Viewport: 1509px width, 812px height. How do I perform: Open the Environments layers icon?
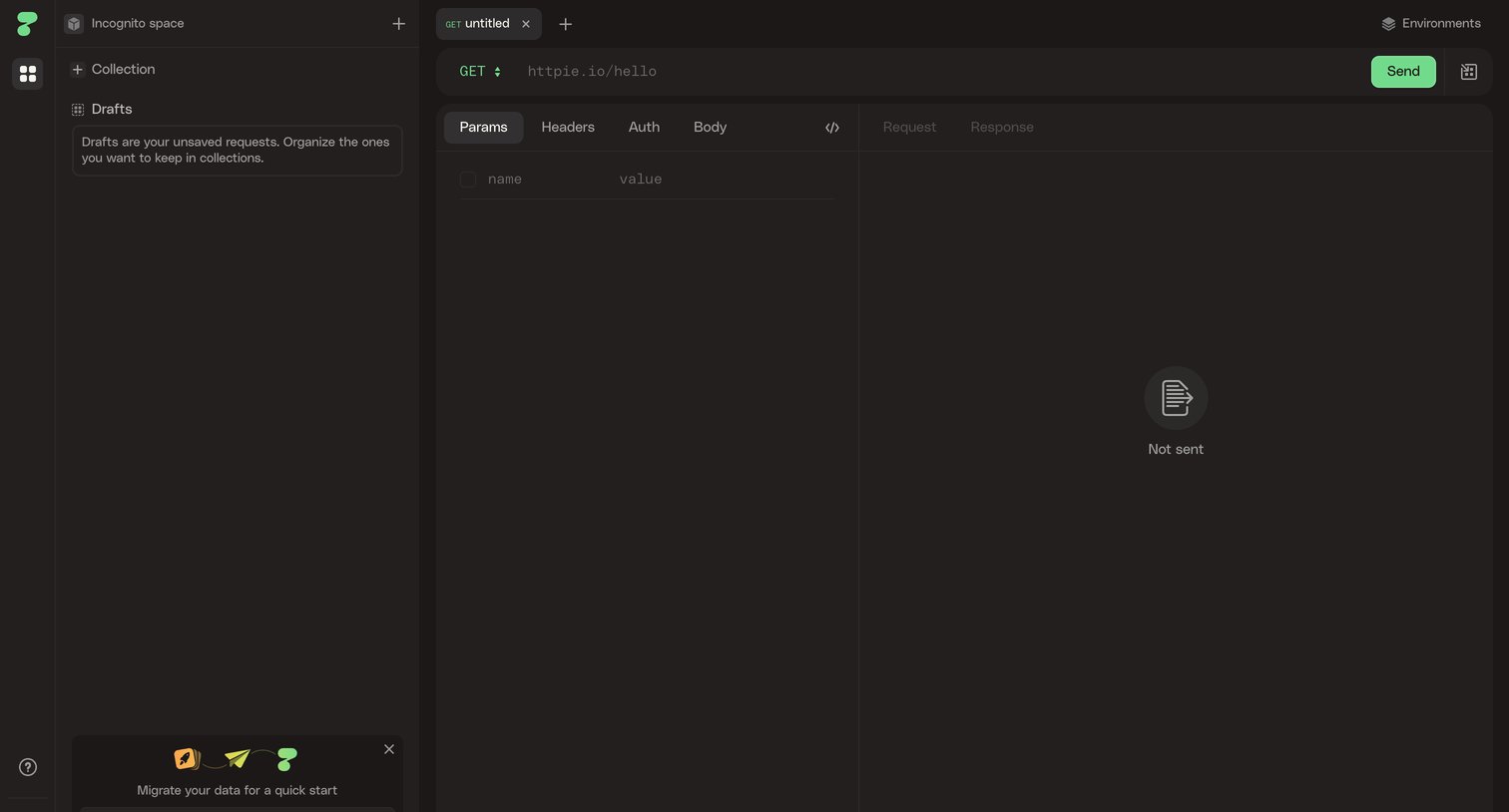(x=1388, y=24)
